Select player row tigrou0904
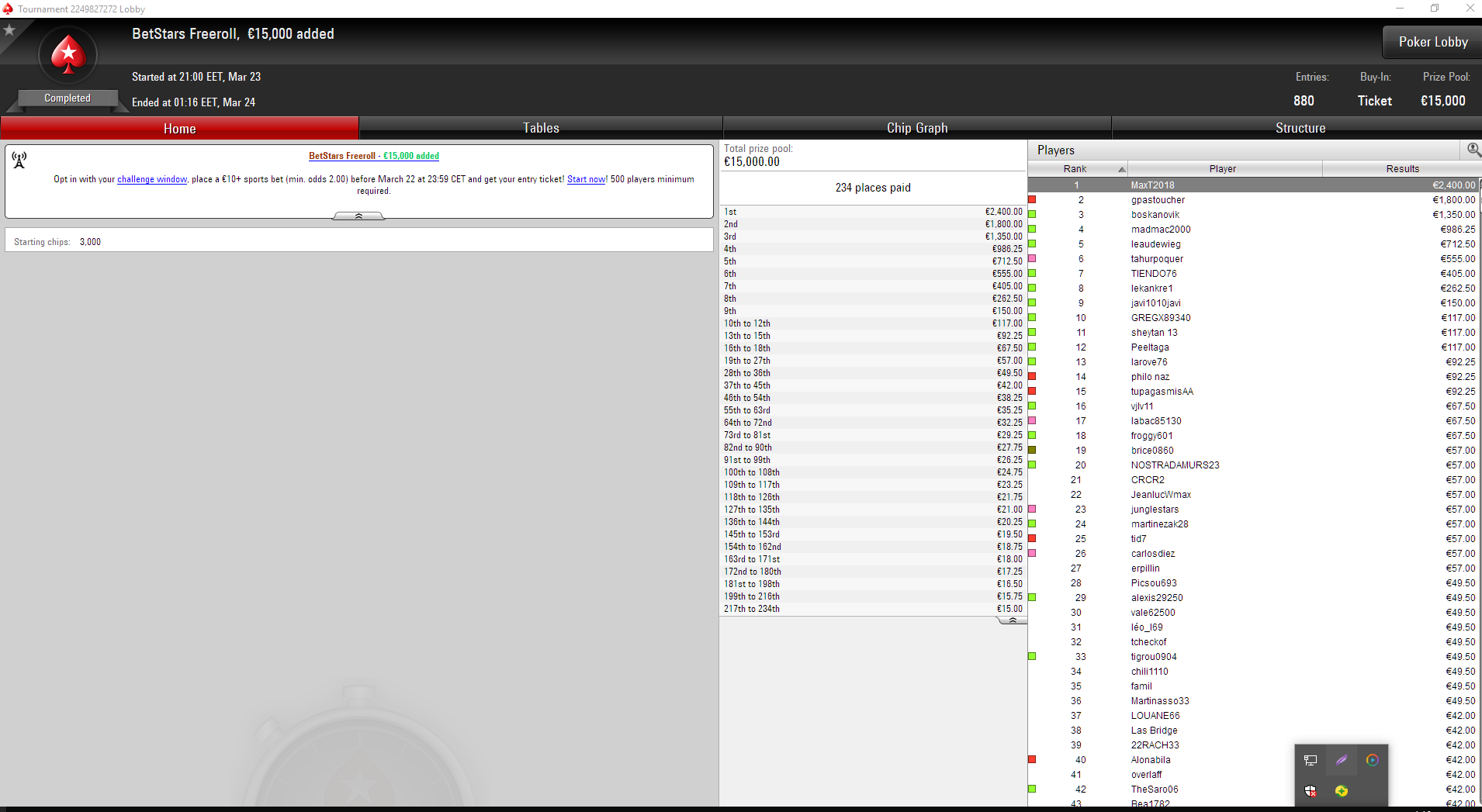 tap(1253, 657)
